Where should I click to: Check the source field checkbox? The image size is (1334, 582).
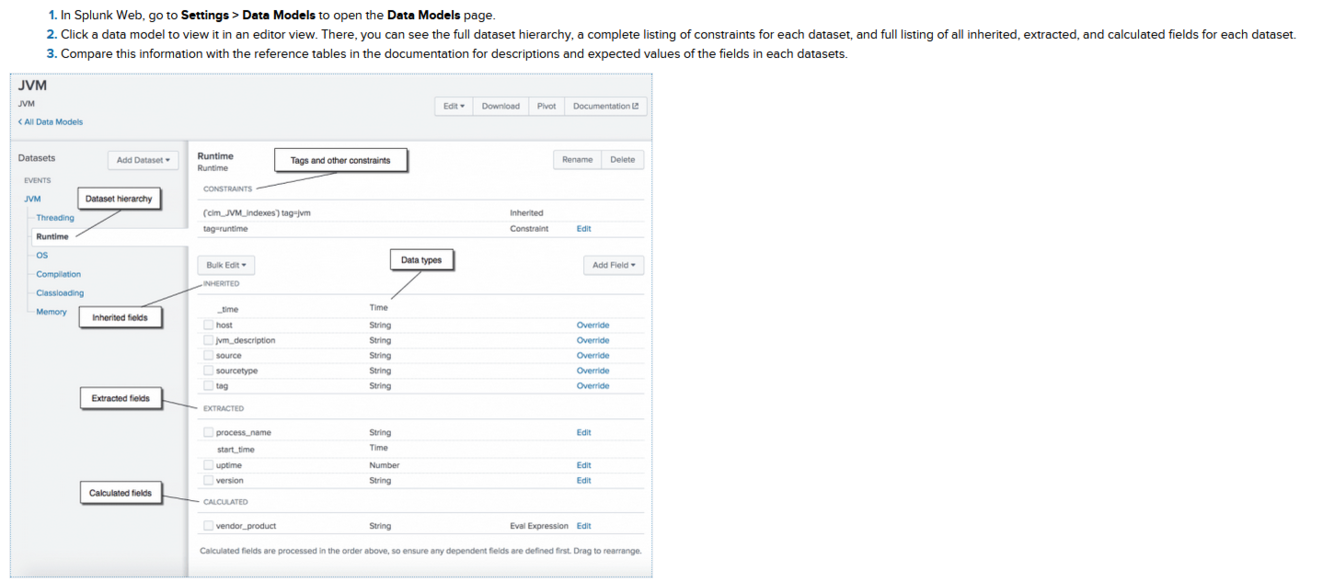pos(208,355)
